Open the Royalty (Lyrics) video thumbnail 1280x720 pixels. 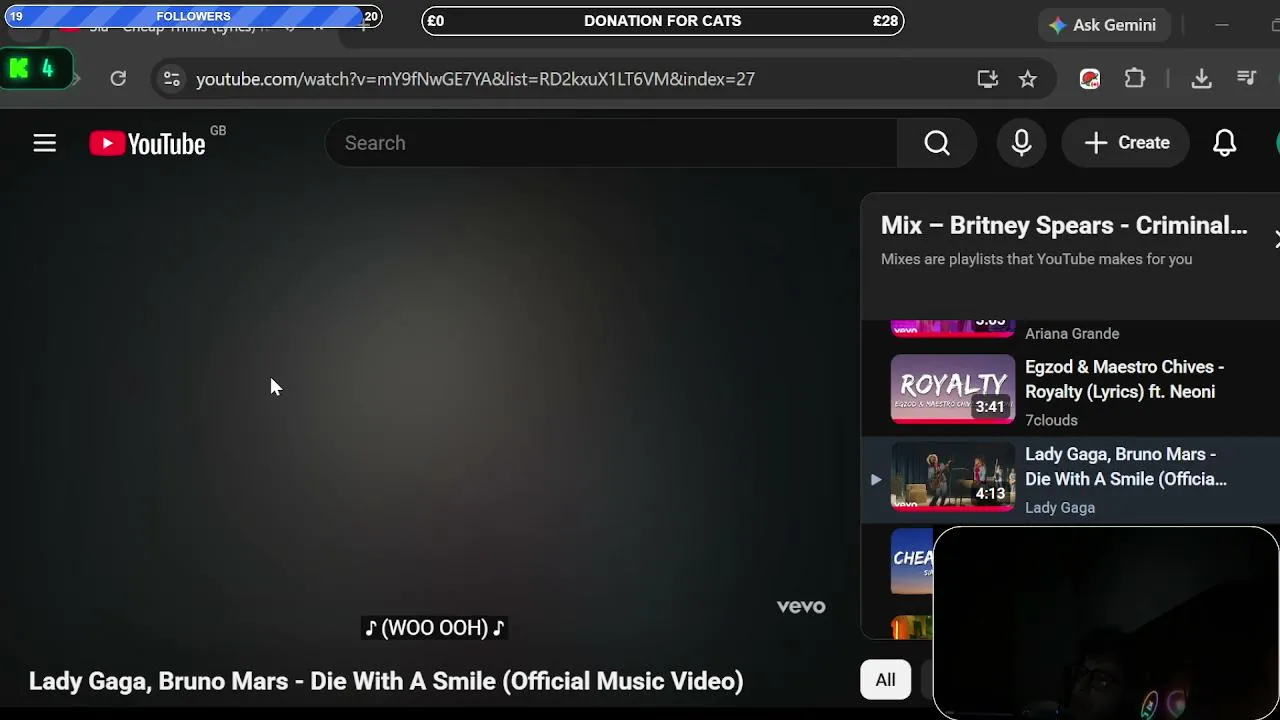[x=953, y=389]
